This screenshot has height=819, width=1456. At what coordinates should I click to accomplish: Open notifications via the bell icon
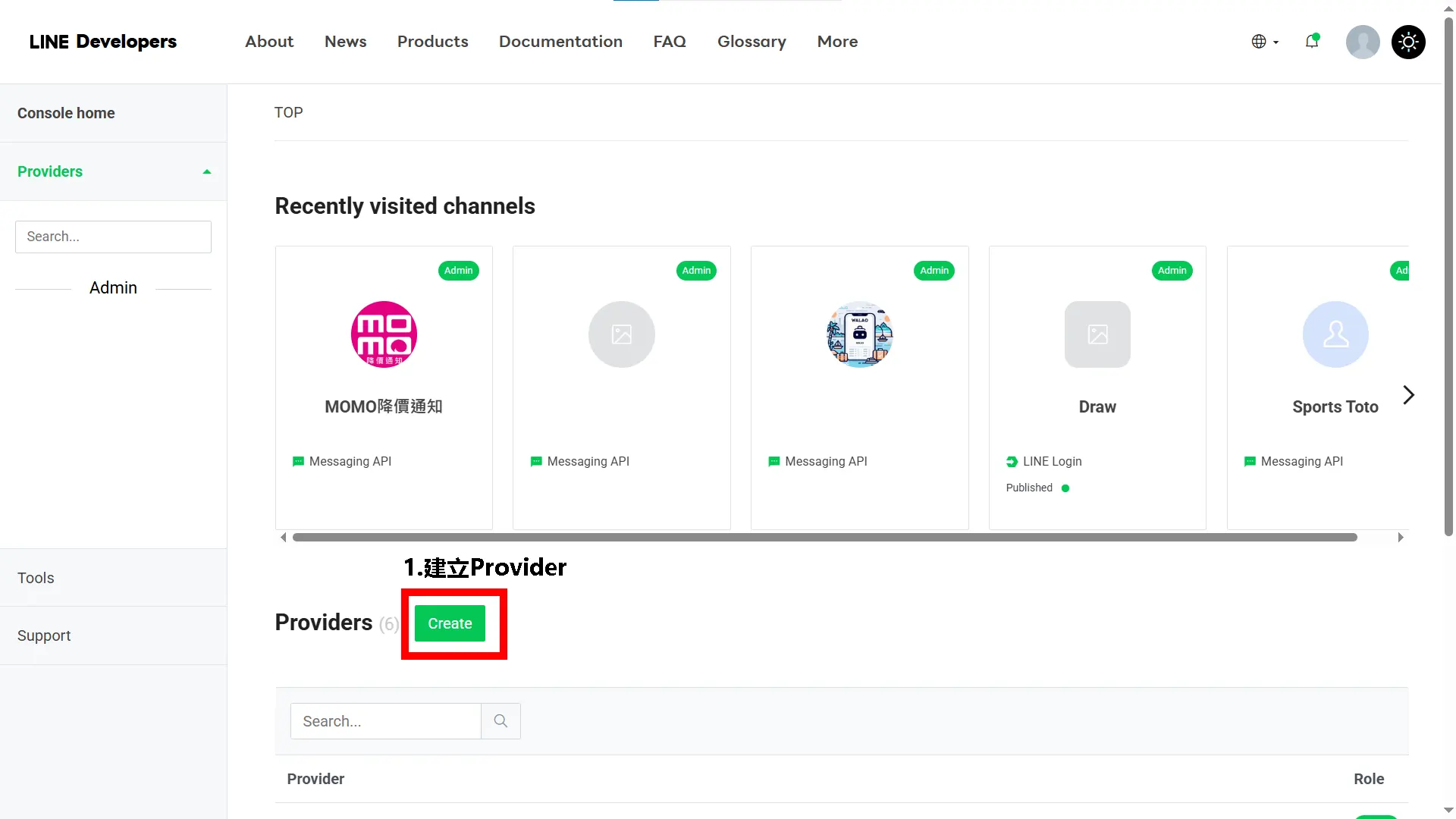(x=1312, y=42)
